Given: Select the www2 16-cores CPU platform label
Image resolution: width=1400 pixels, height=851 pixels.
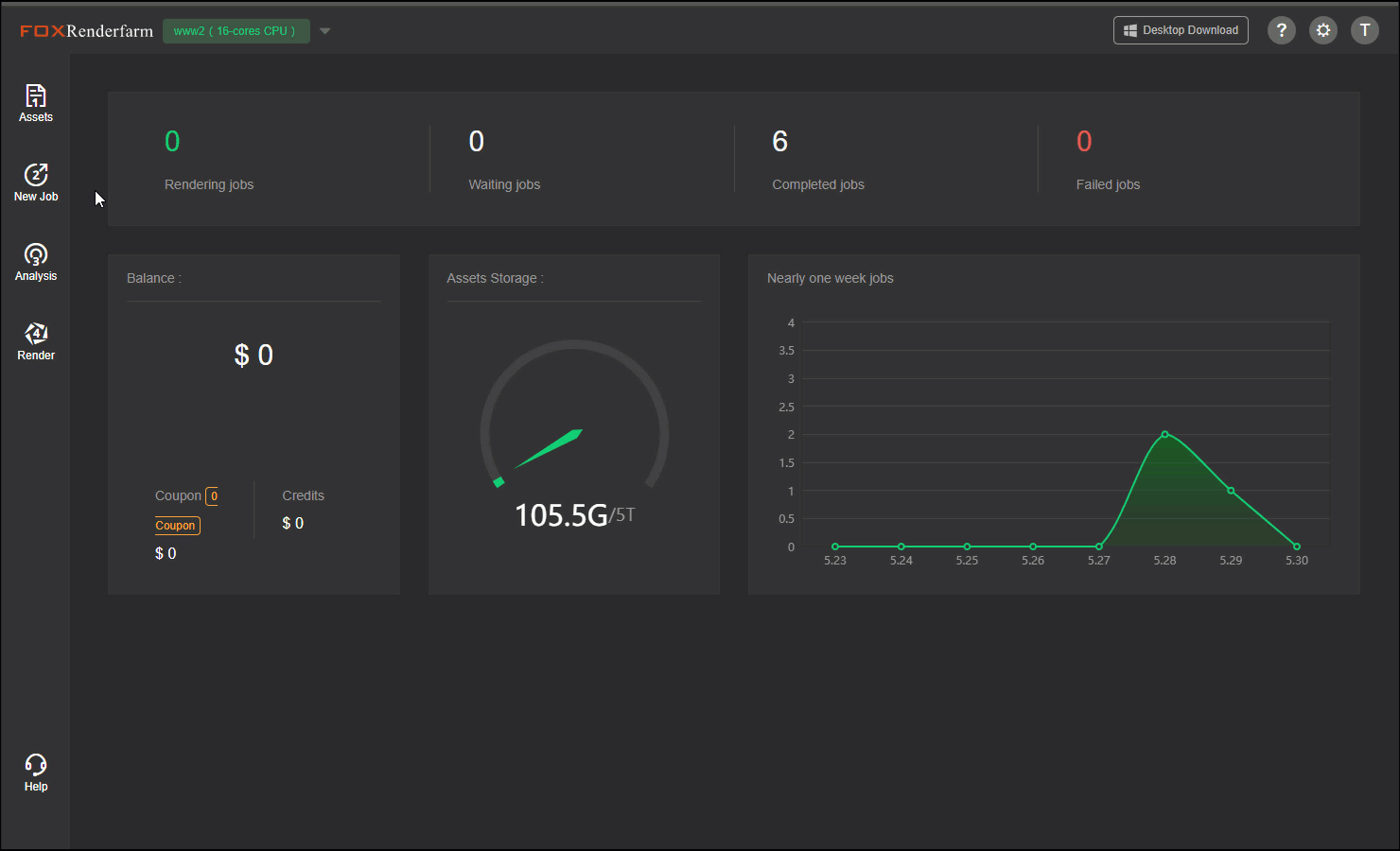Looking at the screenshot, I should (236, 31).
